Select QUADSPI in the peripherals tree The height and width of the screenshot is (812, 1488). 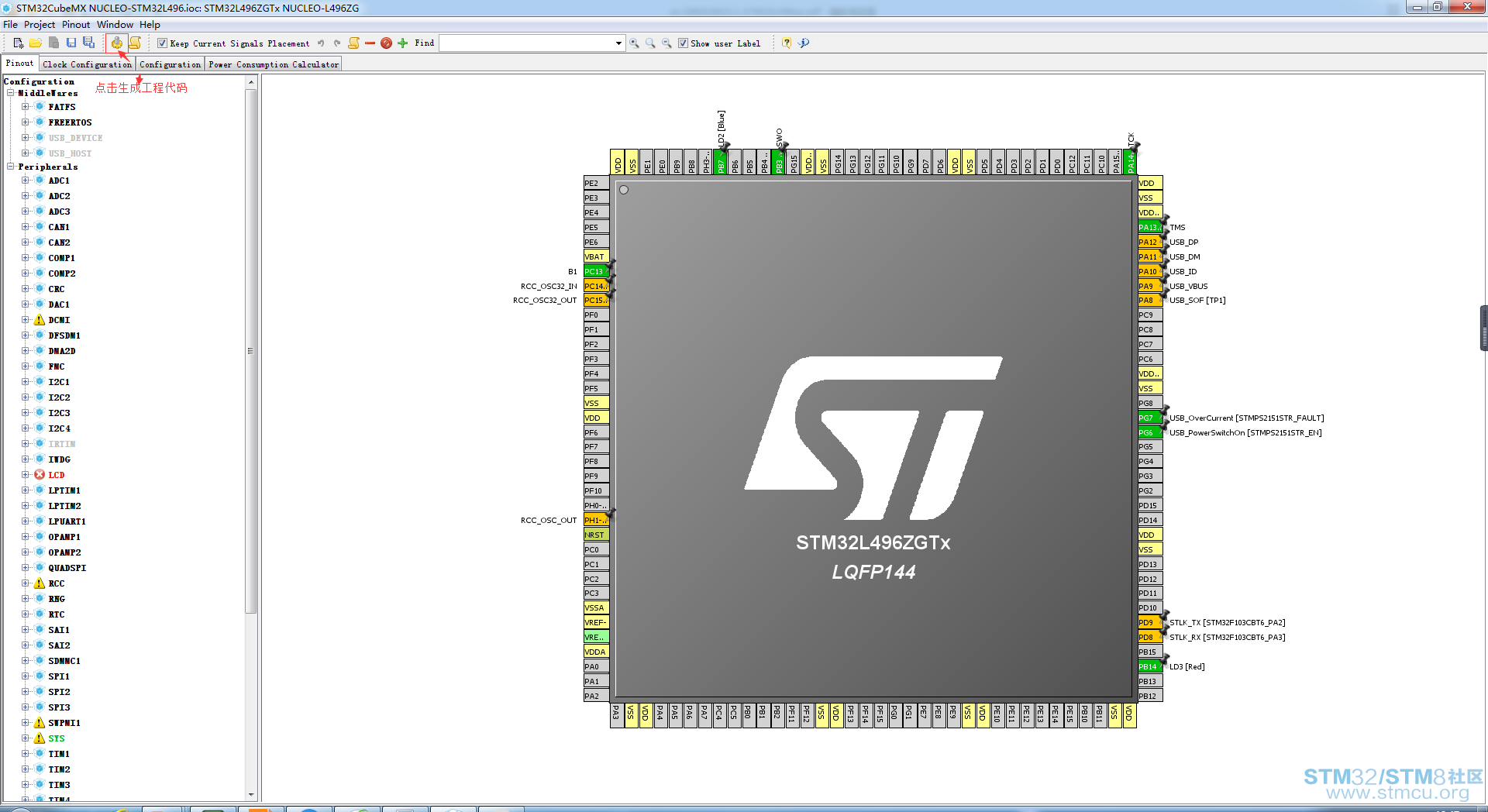point(67,568)
